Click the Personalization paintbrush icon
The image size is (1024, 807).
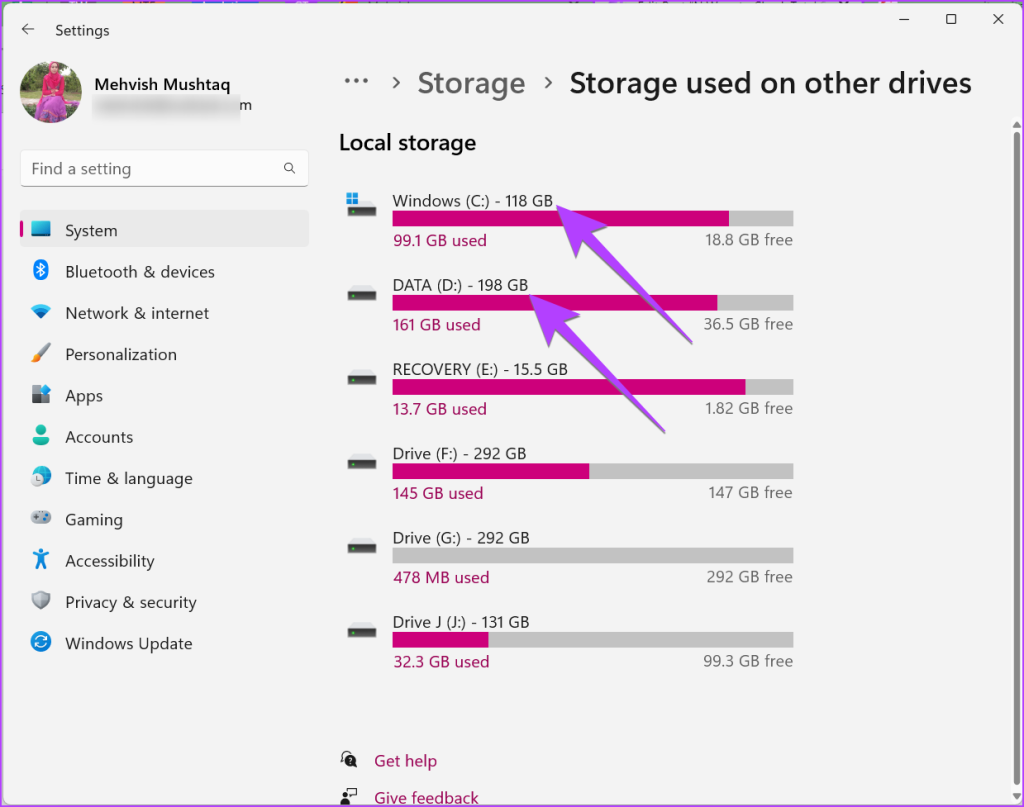pyautogui.click(x=41, y=354)
